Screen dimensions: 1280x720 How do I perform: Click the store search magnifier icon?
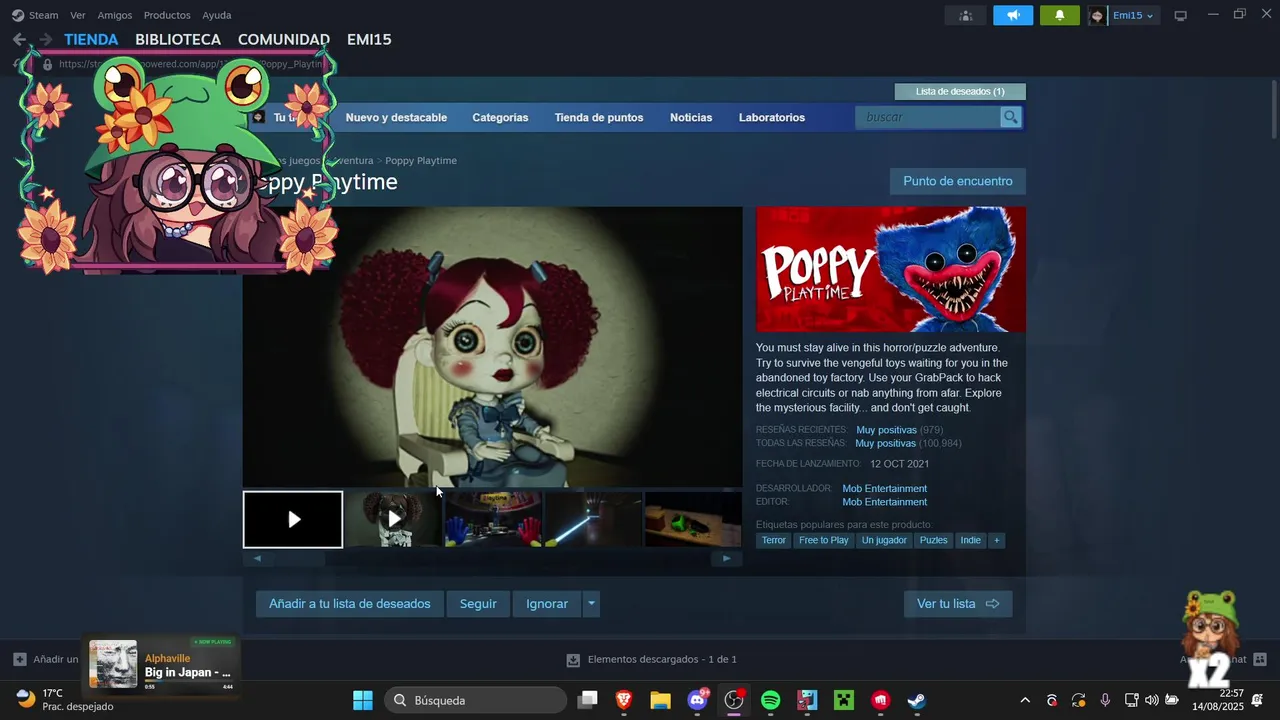point(1011,117)
